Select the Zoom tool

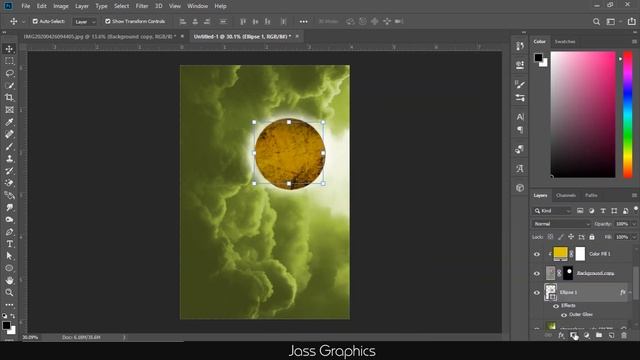click(x=9, y=293)
